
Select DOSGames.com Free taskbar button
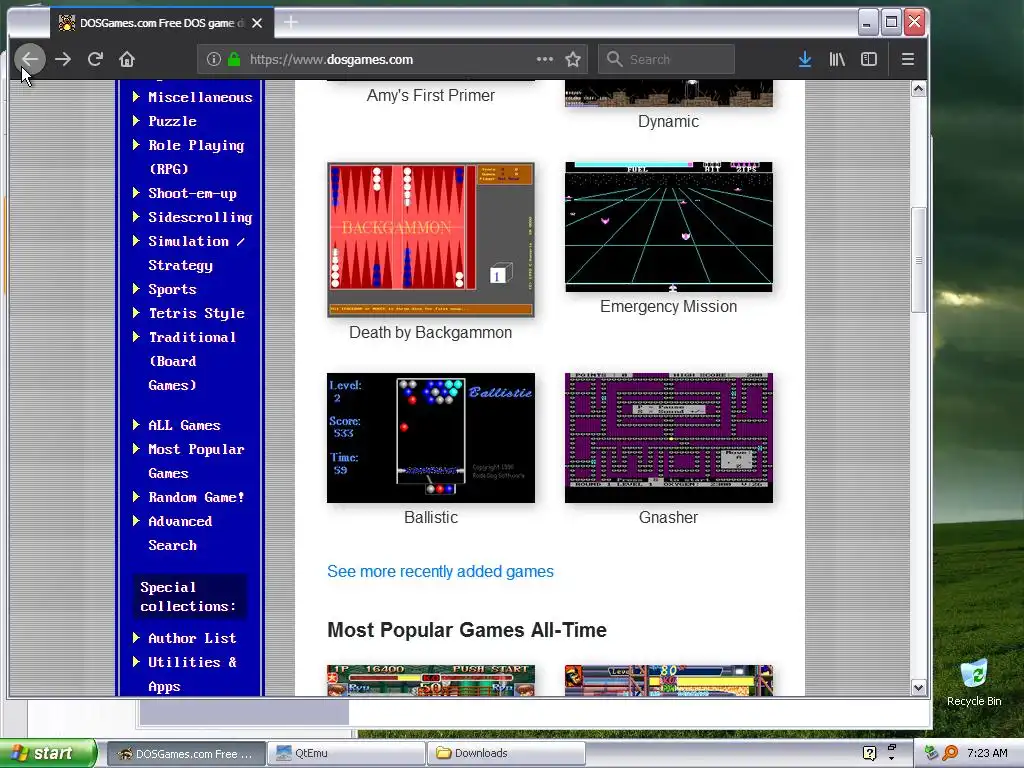(186, 753)
